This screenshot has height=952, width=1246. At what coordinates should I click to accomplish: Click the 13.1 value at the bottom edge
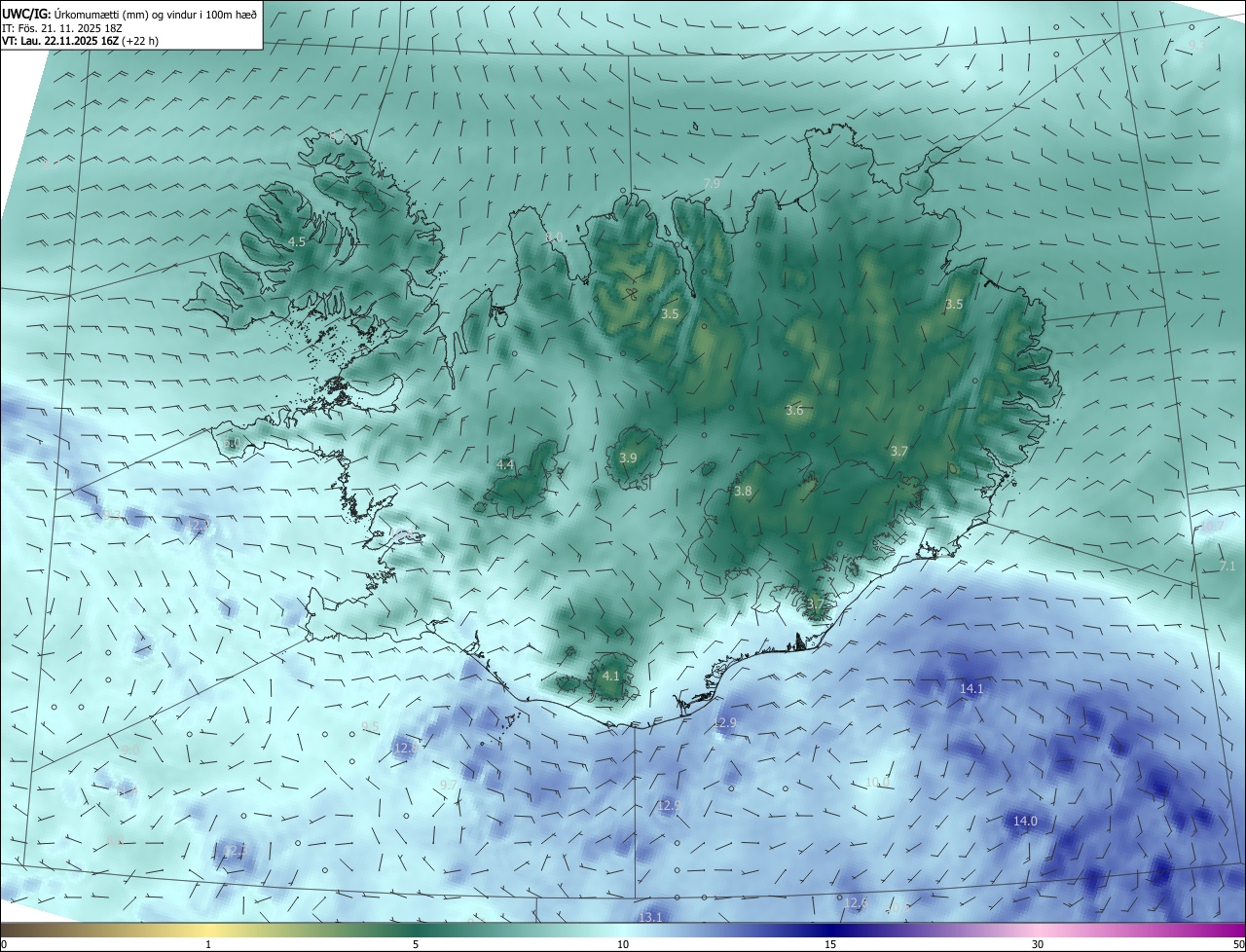click(650, 917)
